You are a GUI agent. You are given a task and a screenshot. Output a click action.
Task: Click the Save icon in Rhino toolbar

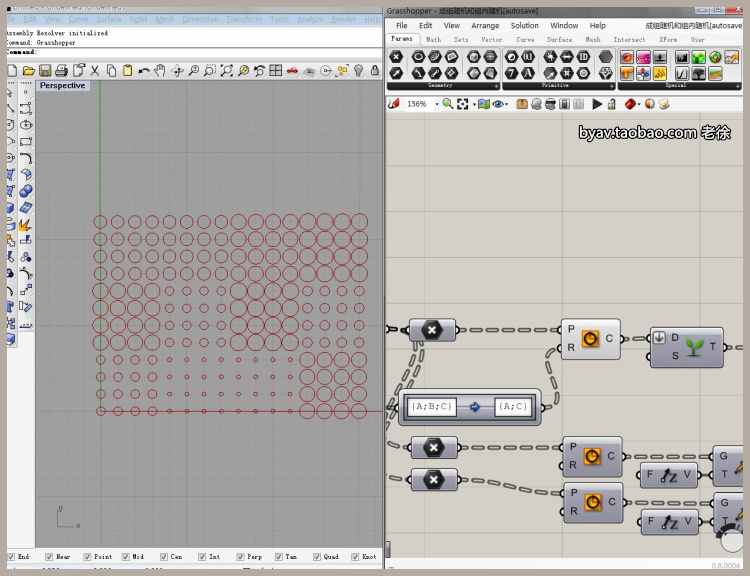[46, 71]
